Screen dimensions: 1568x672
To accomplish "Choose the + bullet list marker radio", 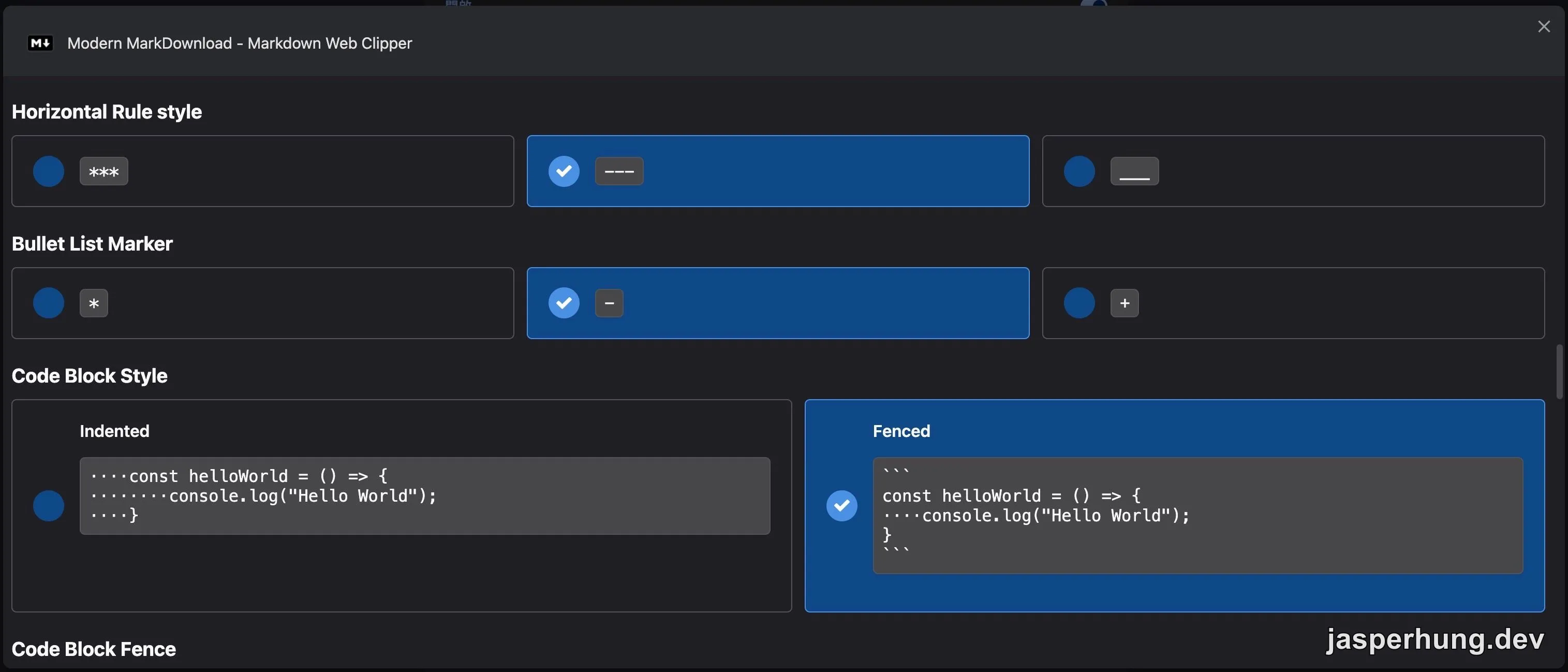I will (x=1079, y=303).
